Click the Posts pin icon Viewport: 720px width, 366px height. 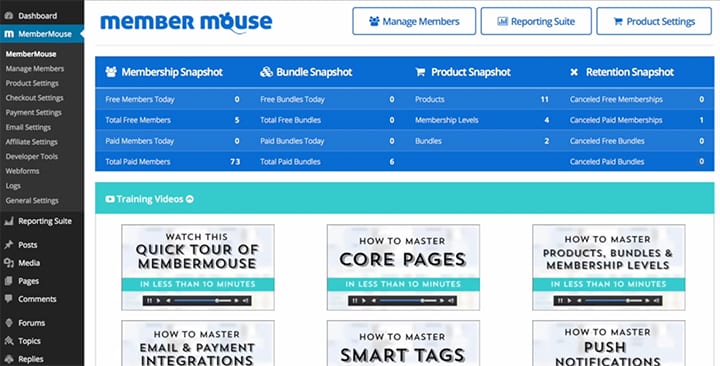[x=9, y=245]
